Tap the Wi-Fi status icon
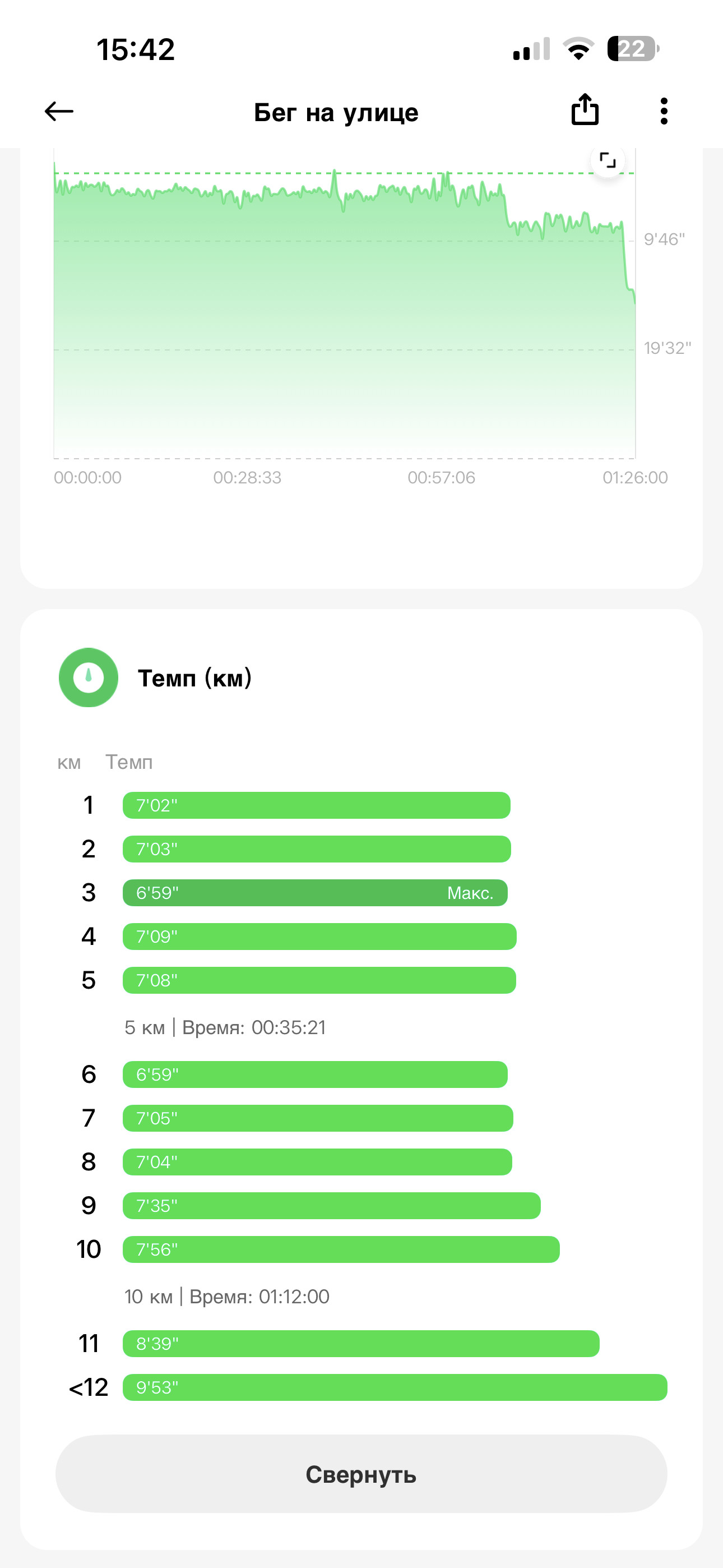Viewport: 723px width, 1568px height. pyautogui.click(x=578, y=49)
